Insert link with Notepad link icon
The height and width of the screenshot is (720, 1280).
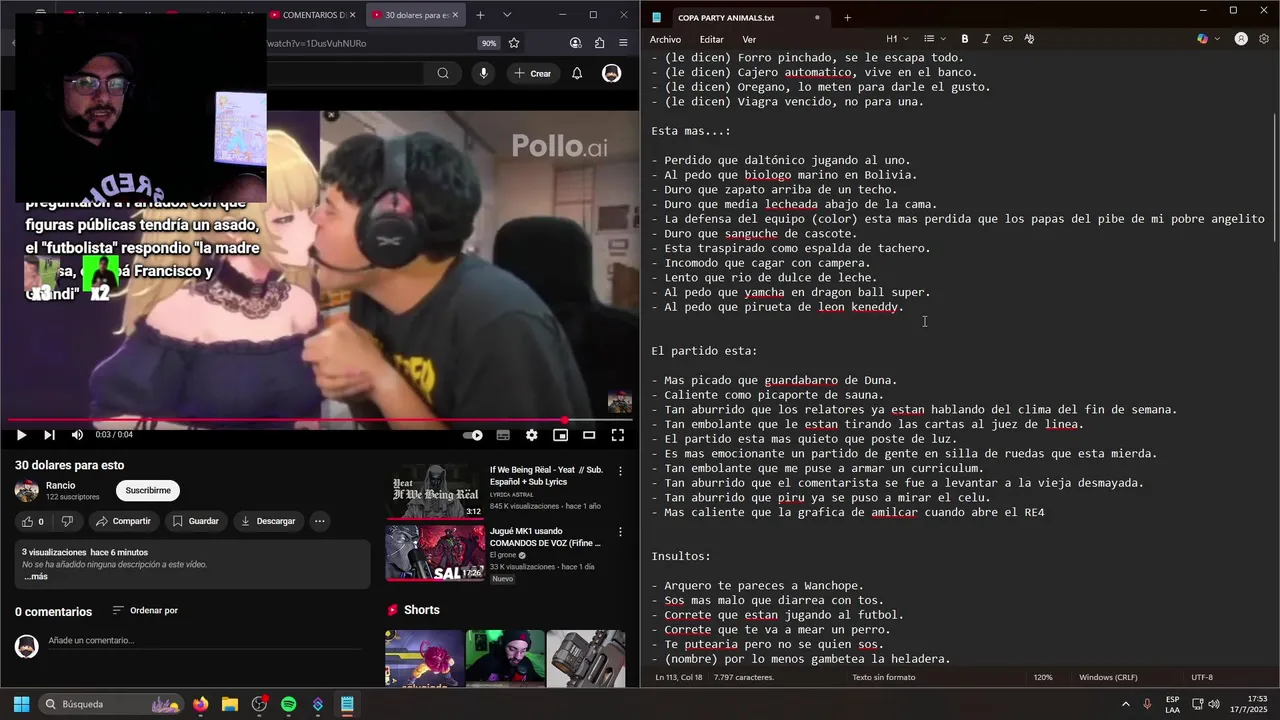coord(1008,39)
